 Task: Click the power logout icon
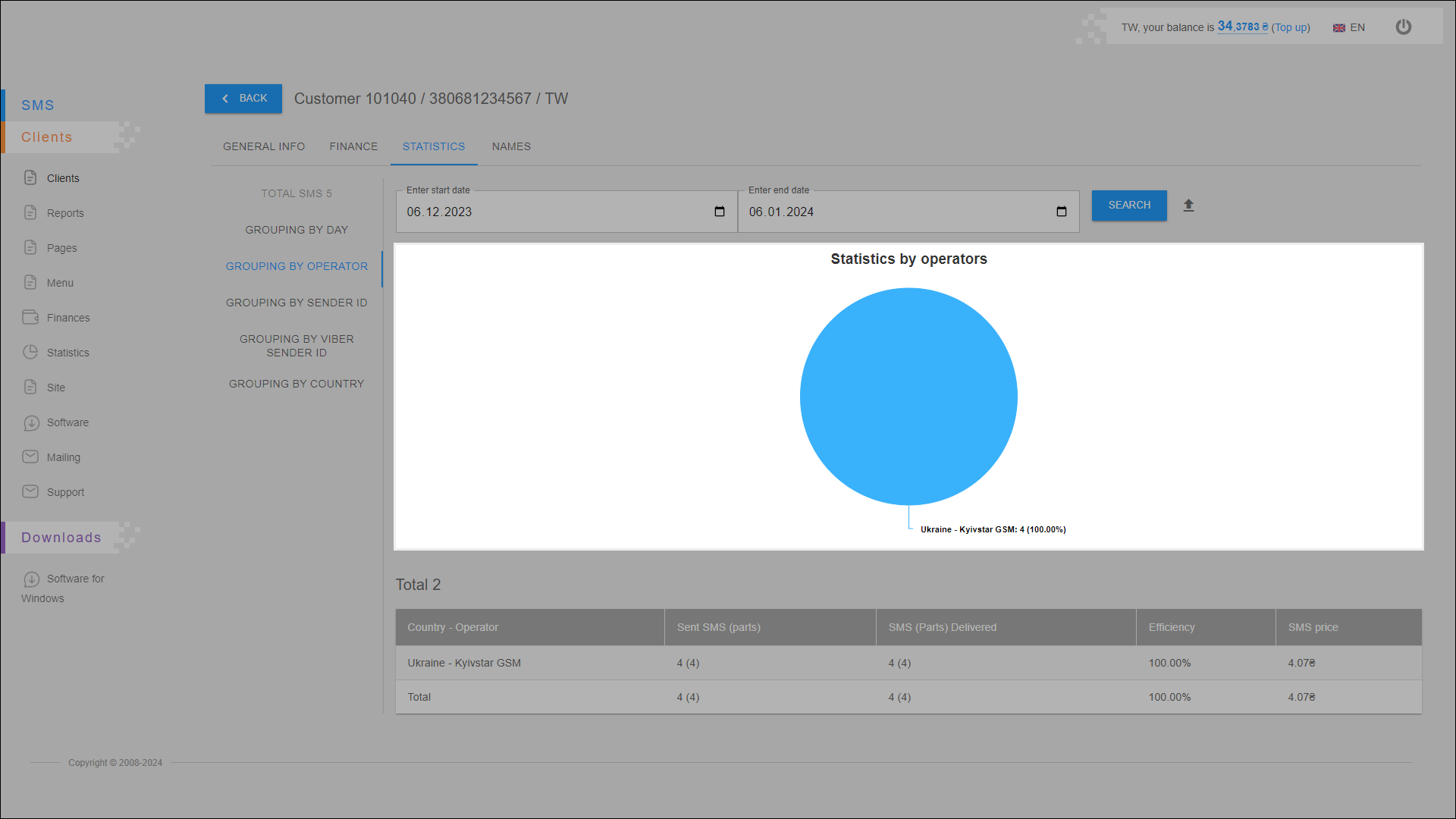click(1403, 27)
